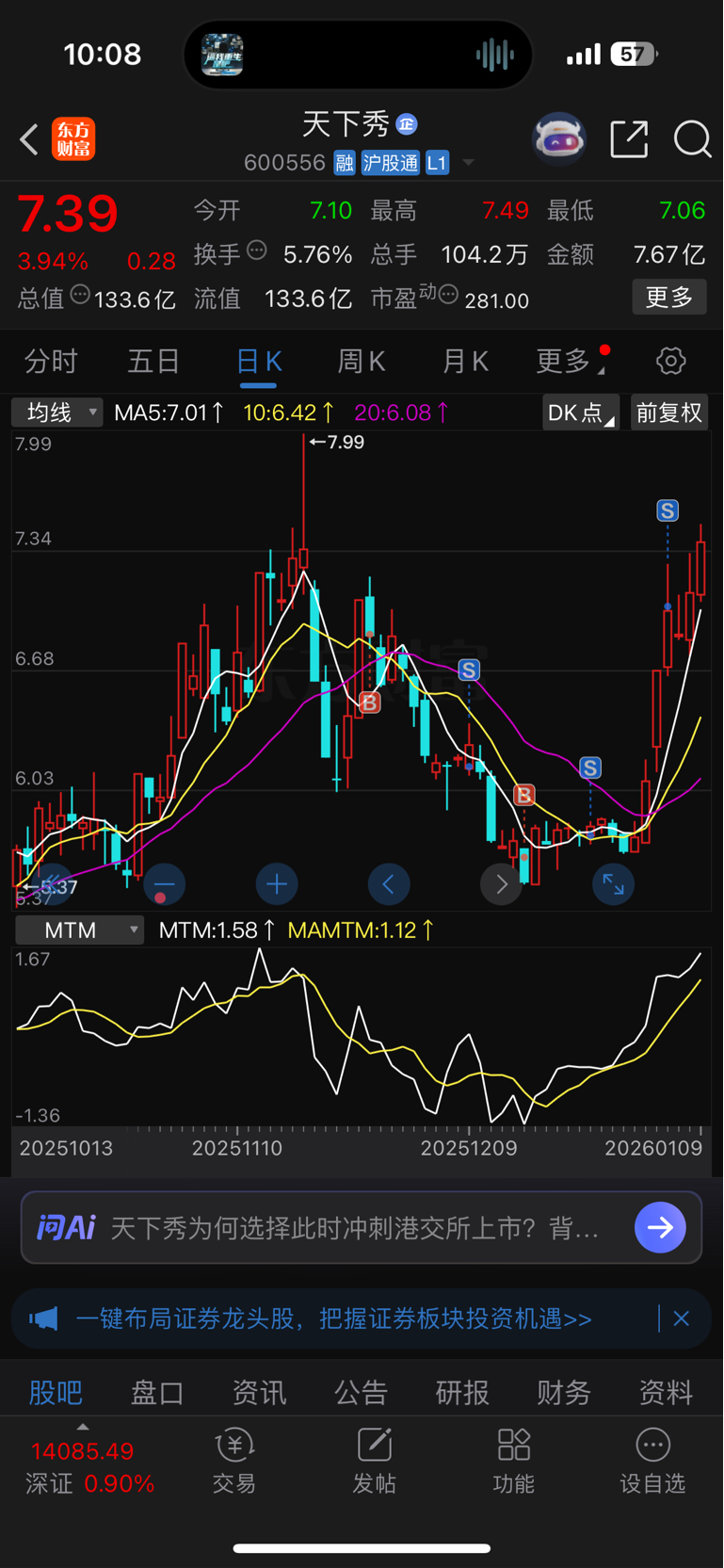Open 功能 functions icon

click(513, 1462)
